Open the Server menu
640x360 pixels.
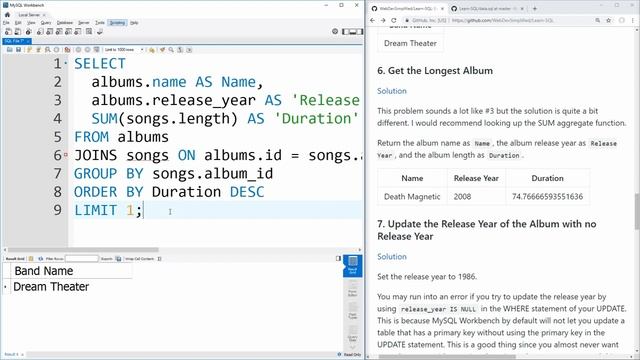84,23
